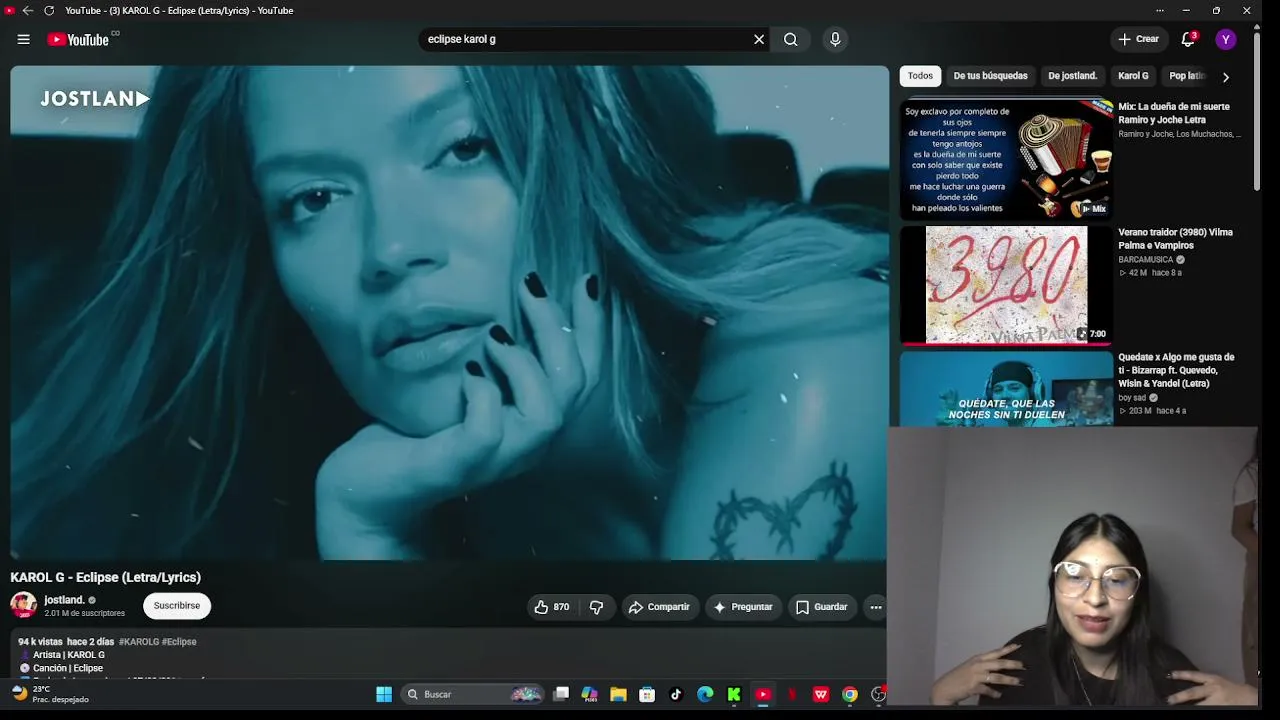Viewport: 1280px width, 720px height.
Task: Click the #Eclipse hashtag in the description
Action: pos(179,642)
